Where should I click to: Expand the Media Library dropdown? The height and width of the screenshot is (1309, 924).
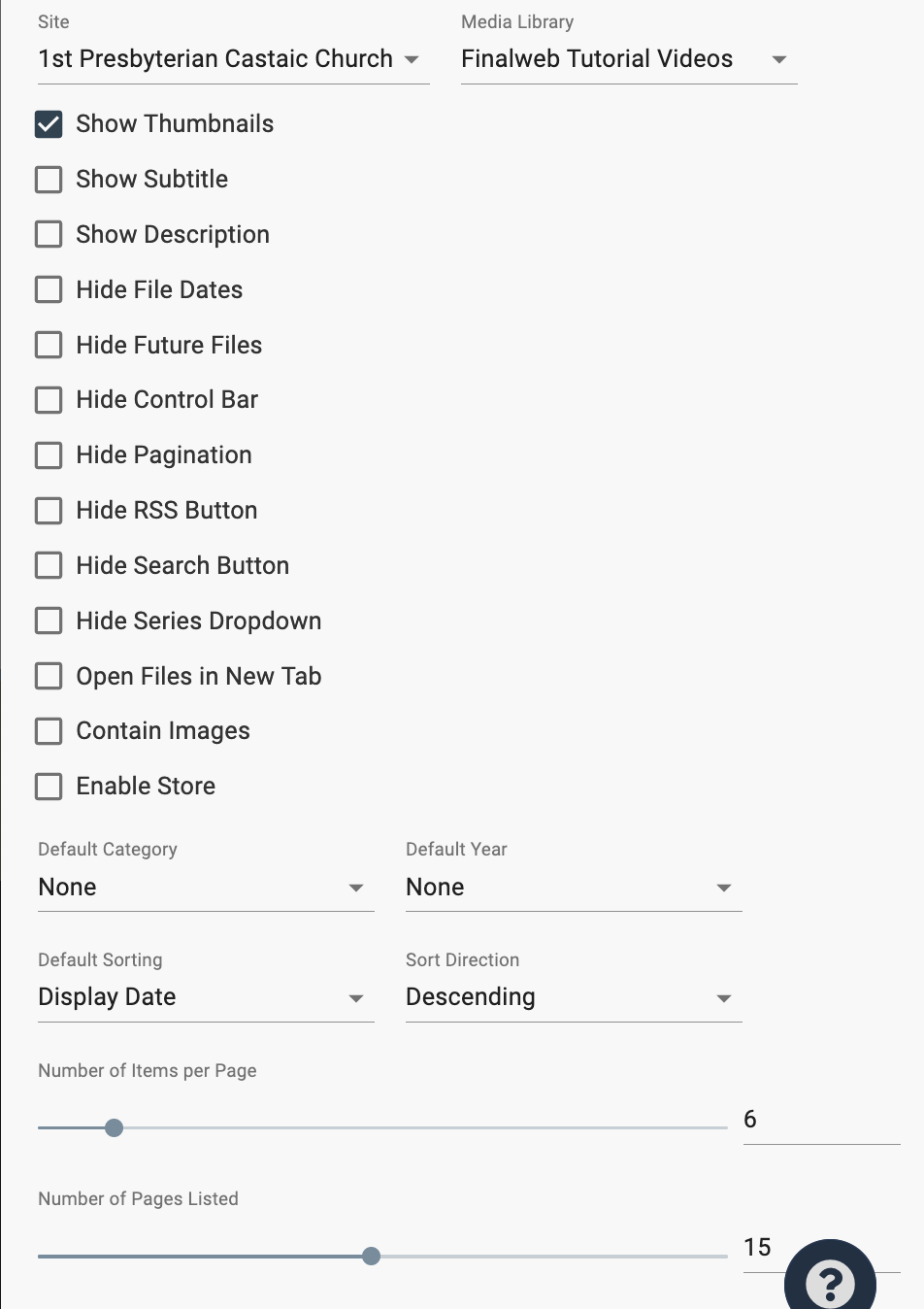(628, 59)
